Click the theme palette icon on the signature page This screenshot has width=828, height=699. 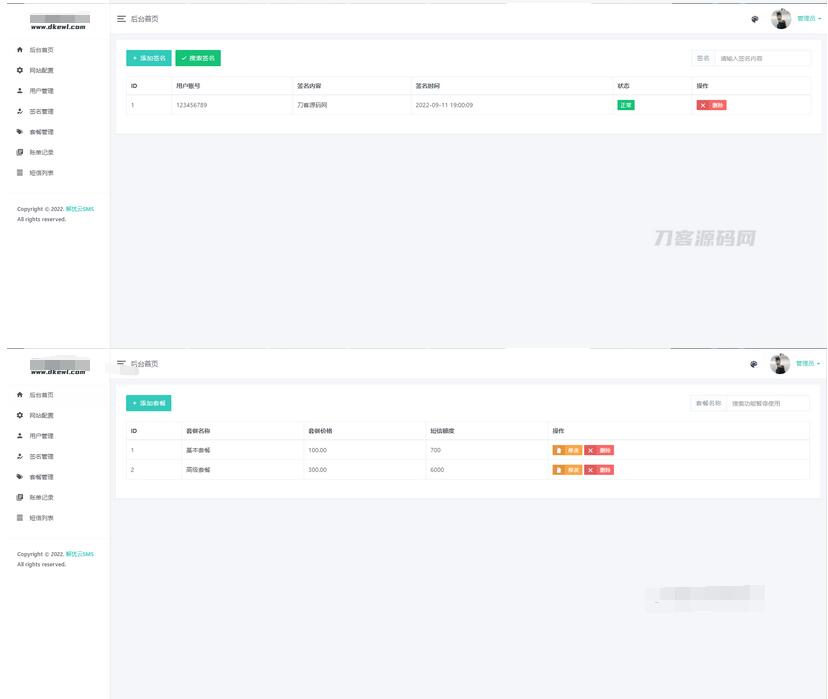(754, 19)
